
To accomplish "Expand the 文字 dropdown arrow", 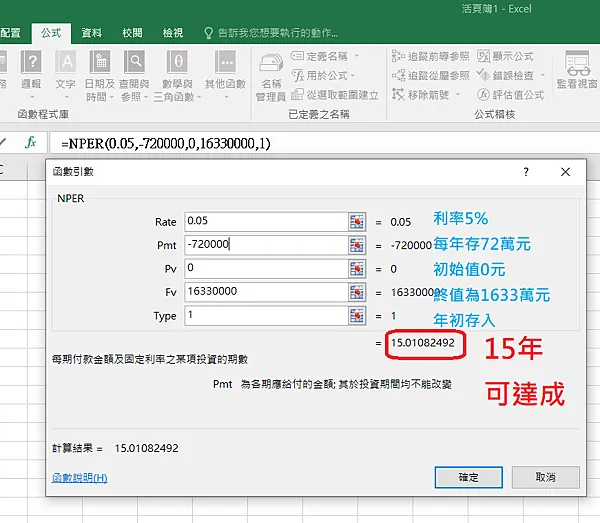I will point(67,97).
